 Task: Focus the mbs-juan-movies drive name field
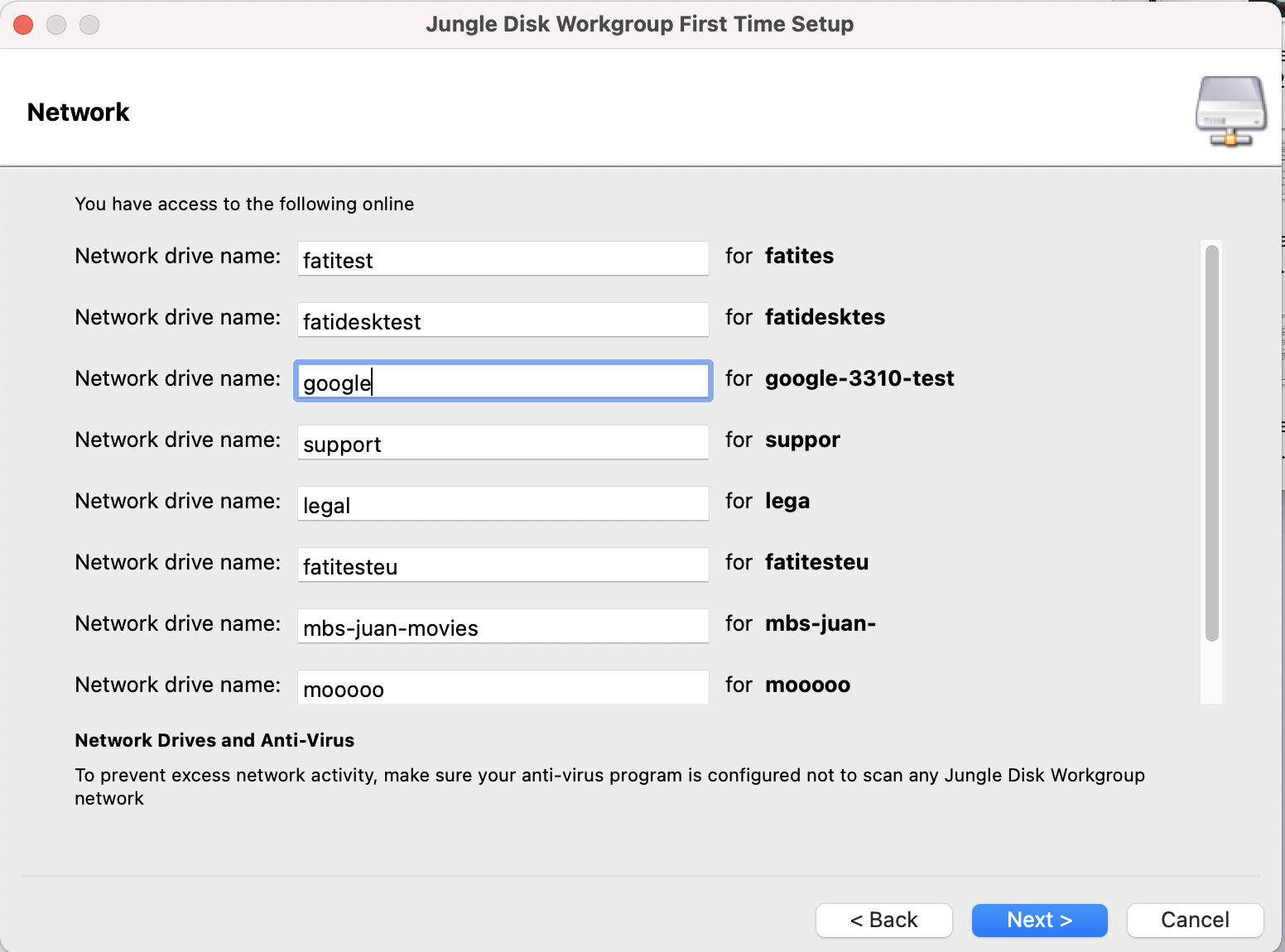click(503, 626)
